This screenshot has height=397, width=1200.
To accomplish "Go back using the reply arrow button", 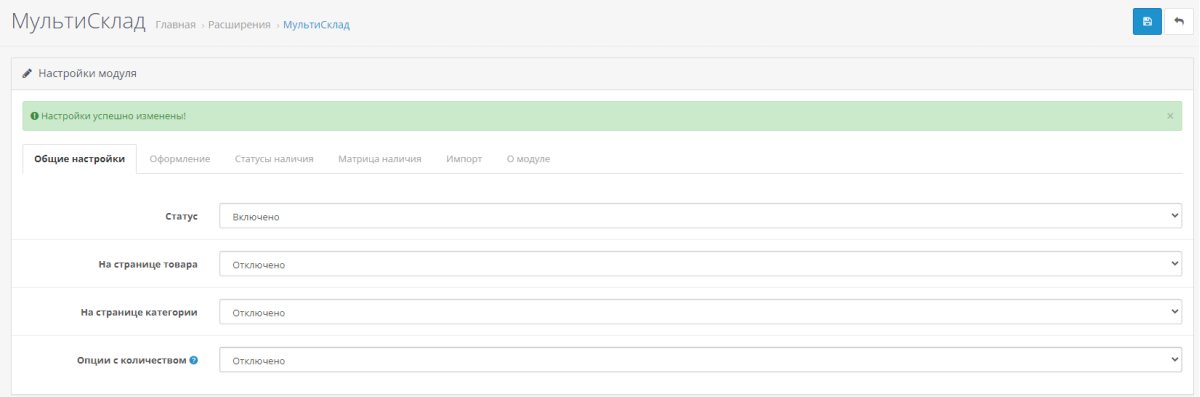I will (x=1179, y=21).
